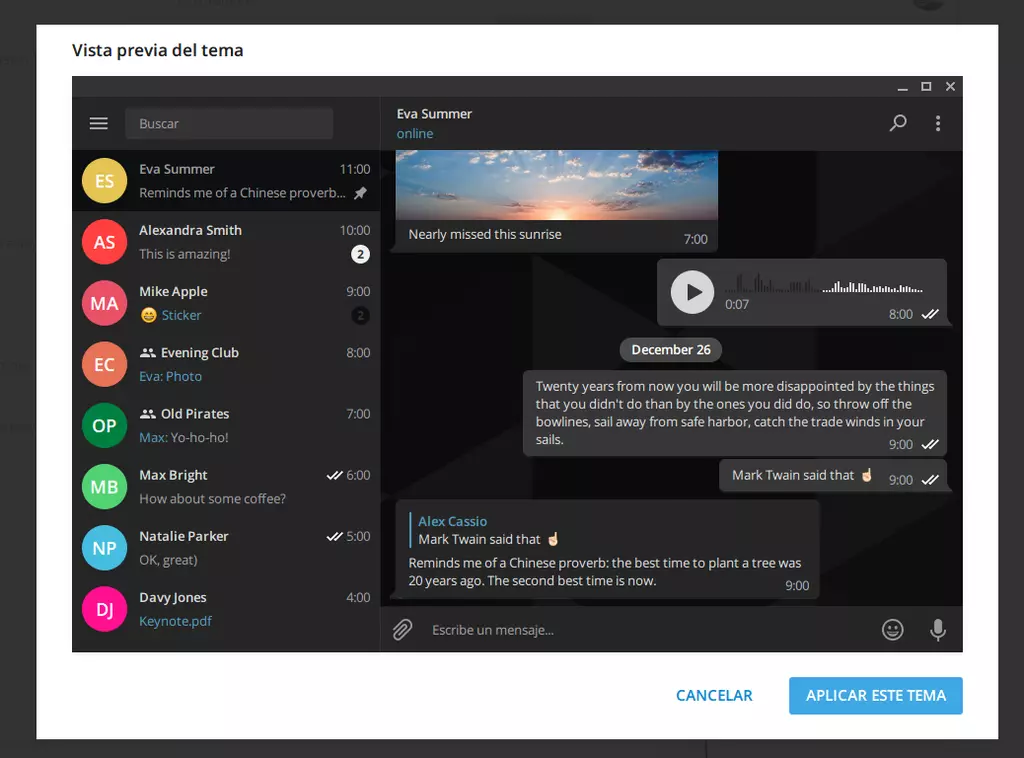Open the sunrise photo thumbnail
1024x758 pixels.
pyautogui.click(x=556, y=185)
